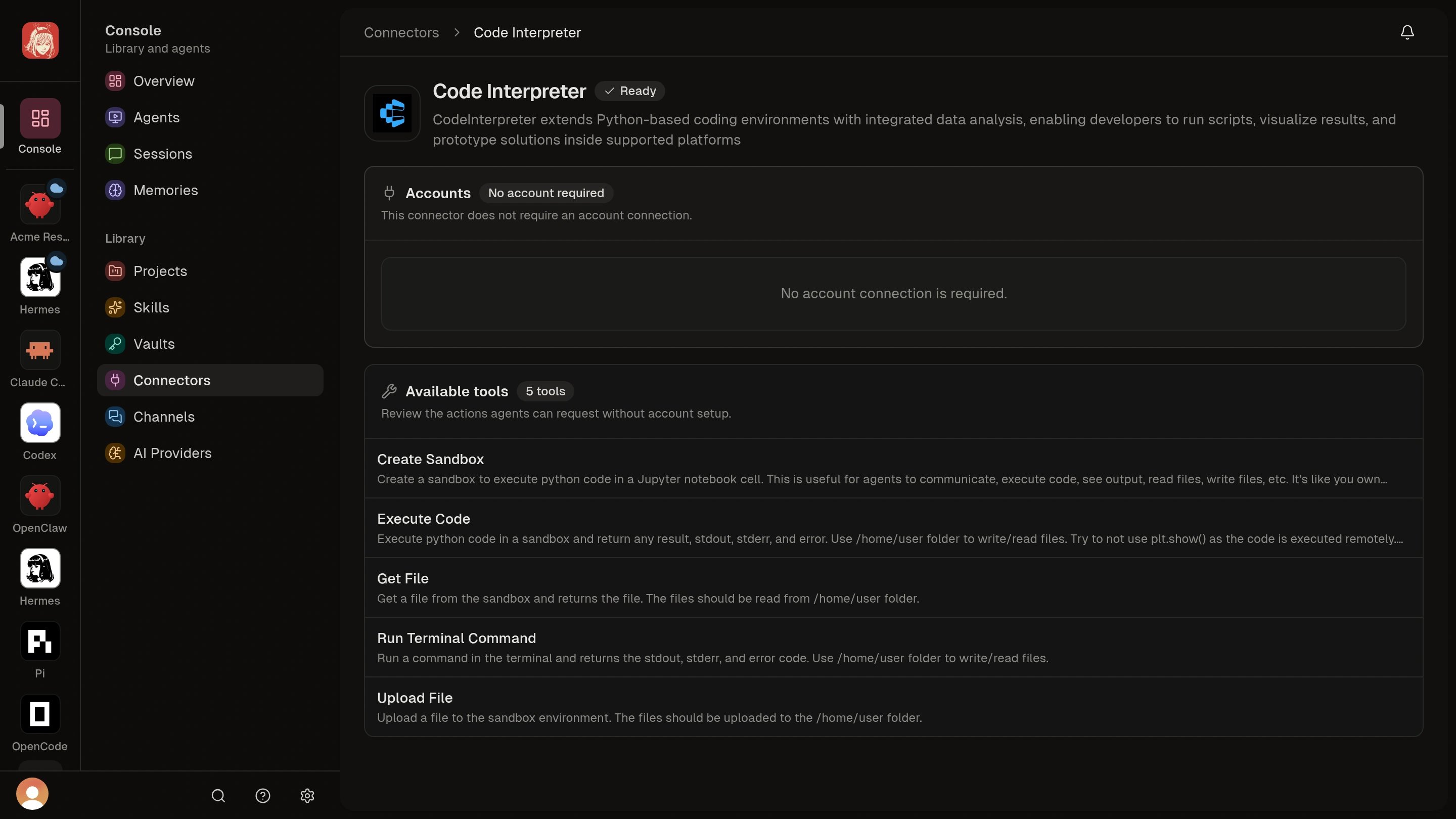This screenshot has height=819, width=1456.
Task: Open the Sessions page
Action: tap(210, 154)
